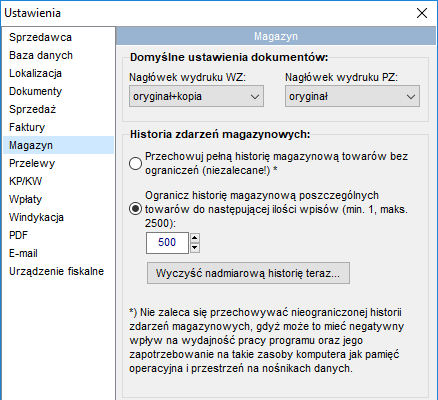Open Urządzenie fiskalne settings
Viewport: 438px width, 400px height.
pyautogui.click(x=58, y=271)
